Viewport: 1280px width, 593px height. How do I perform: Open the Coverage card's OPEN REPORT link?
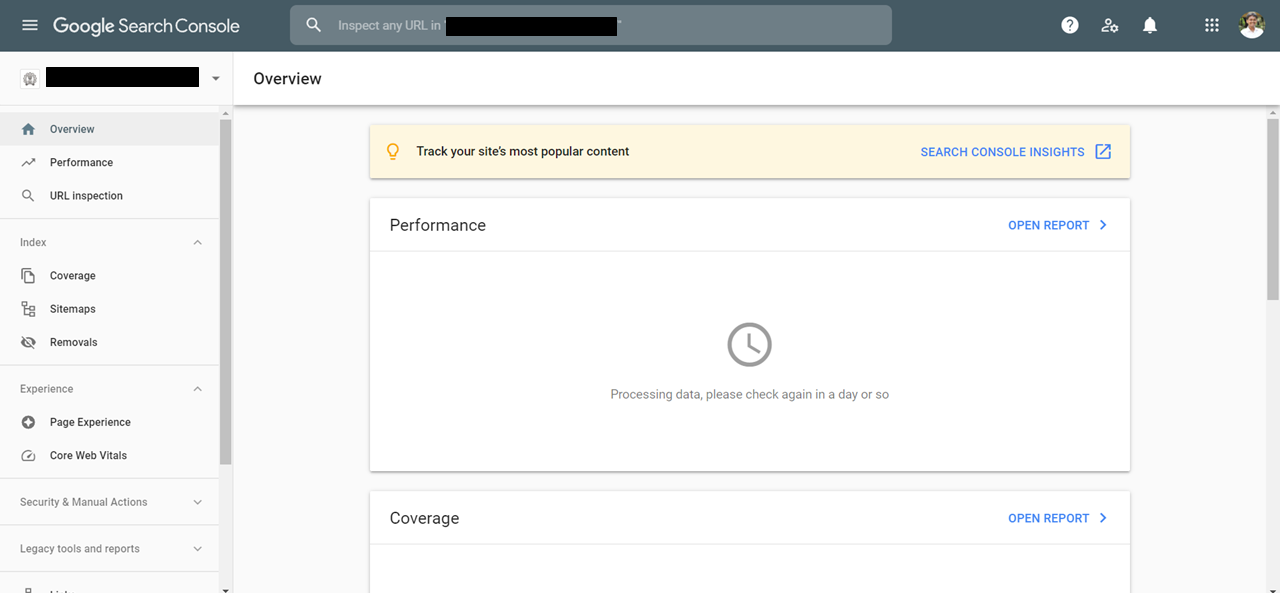coord(1048,518)
